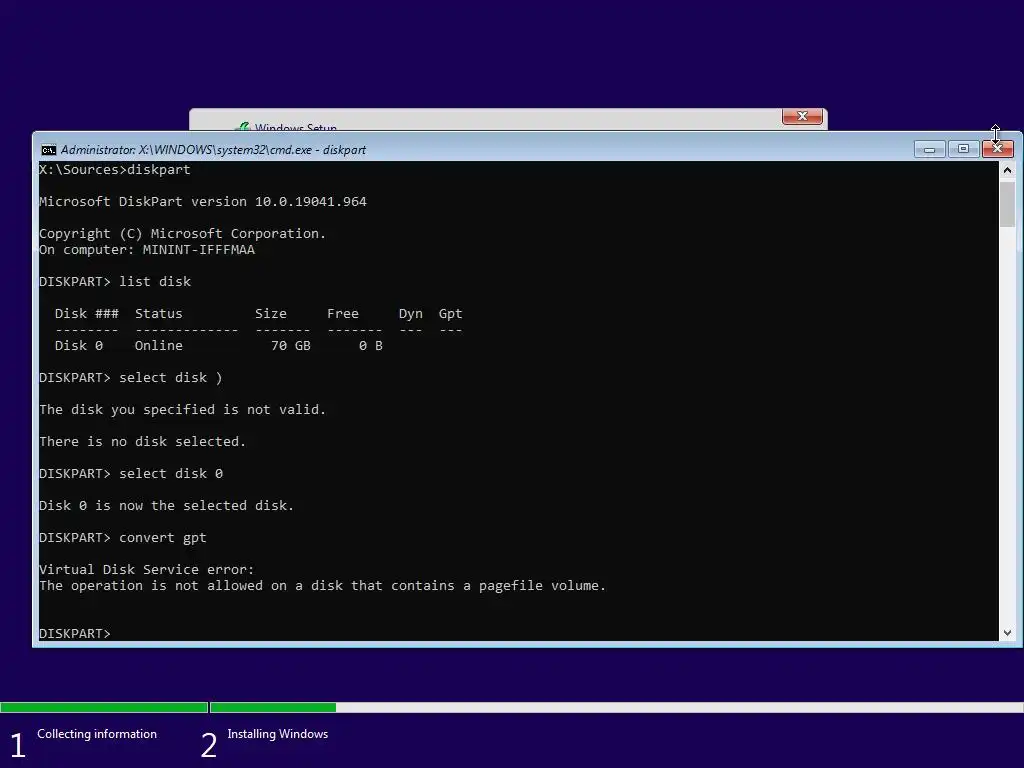The image size is (1024, 768).
Task: Click the 'Virtual Disk Service error:' line
Action: (147, 569)
